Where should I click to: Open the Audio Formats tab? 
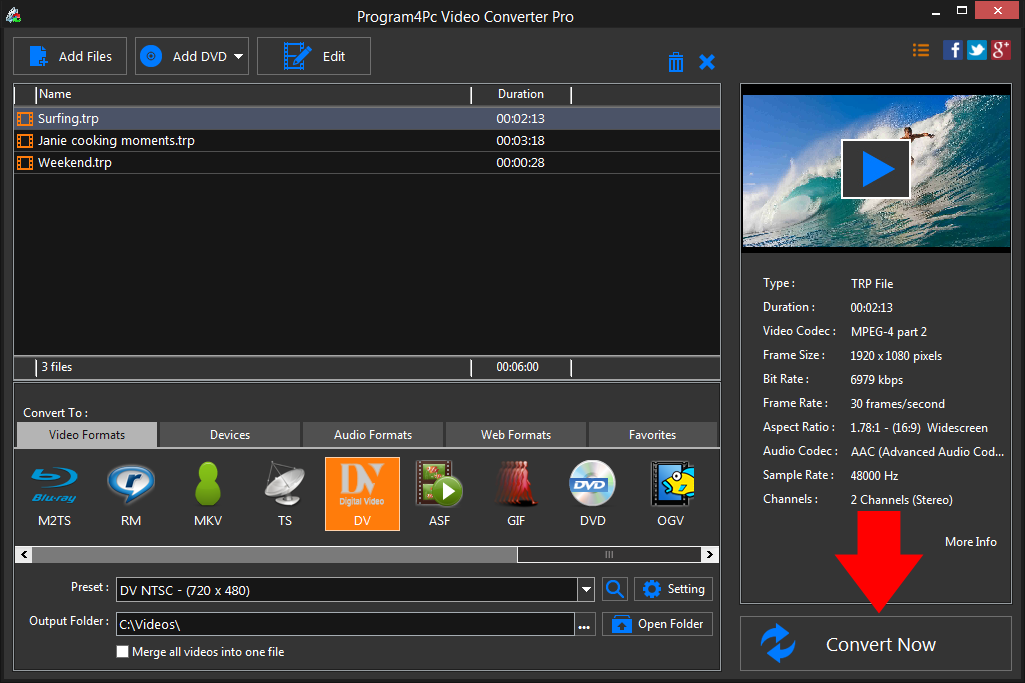point(372,434)
